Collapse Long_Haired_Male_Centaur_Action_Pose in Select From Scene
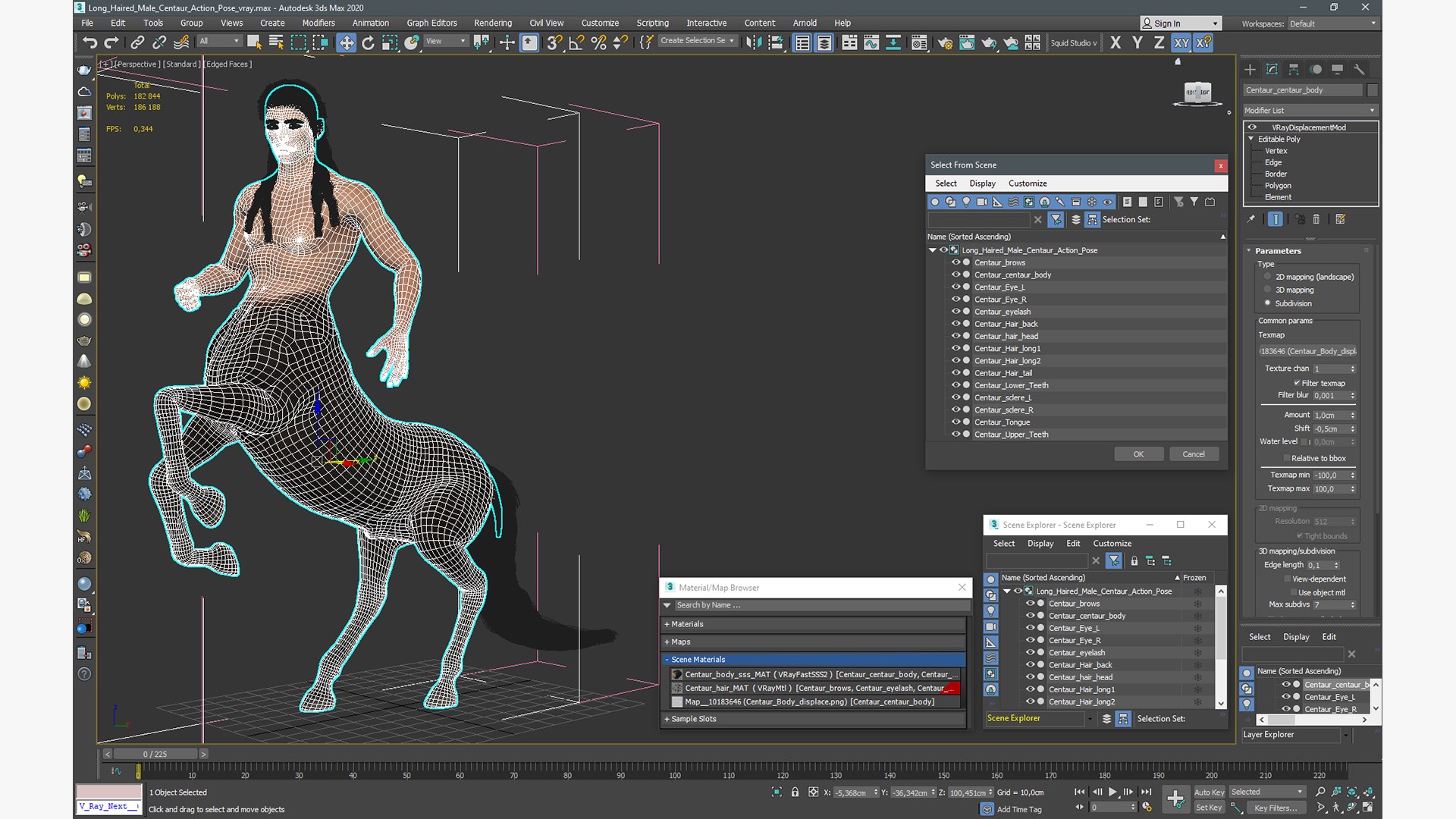This screenshot has width=1456, height=819. coord(933,250)
